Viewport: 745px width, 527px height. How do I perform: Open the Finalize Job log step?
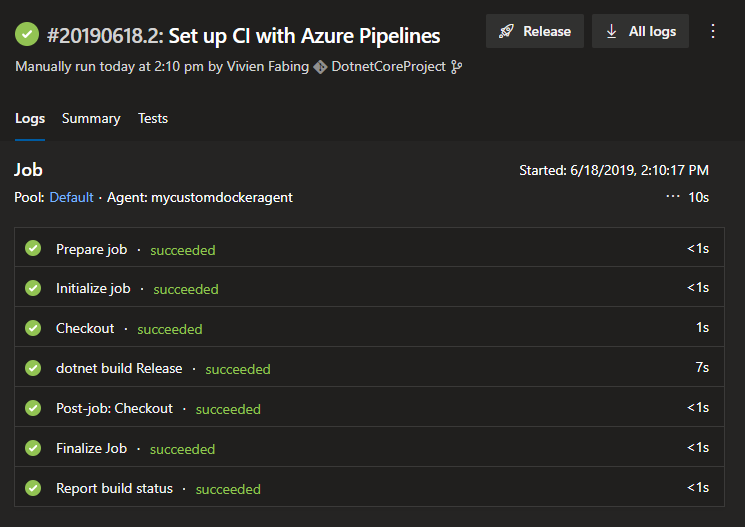coord(369,447)
